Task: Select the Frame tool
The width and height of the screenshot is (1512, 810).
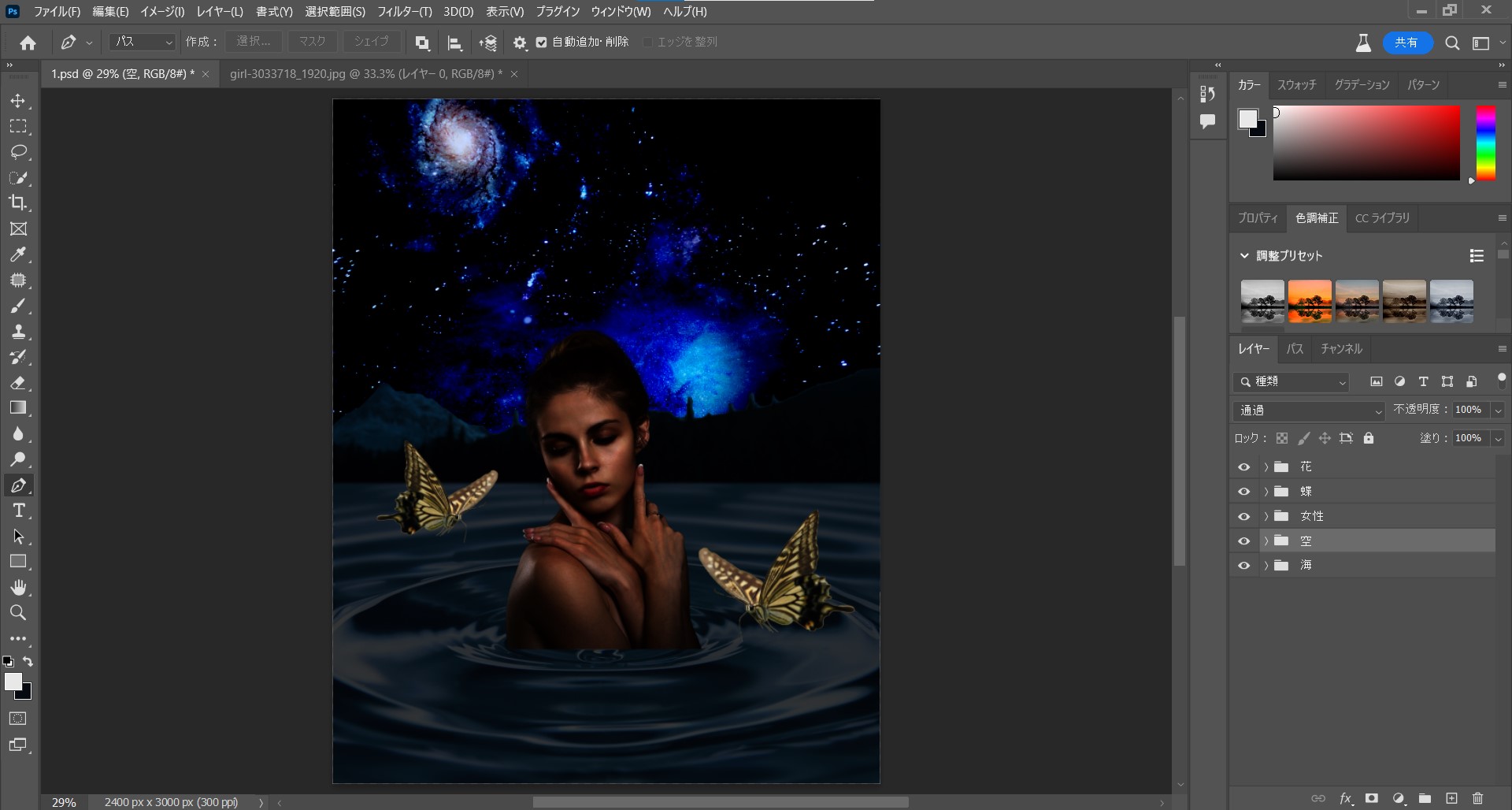Action: coord(18,229)
